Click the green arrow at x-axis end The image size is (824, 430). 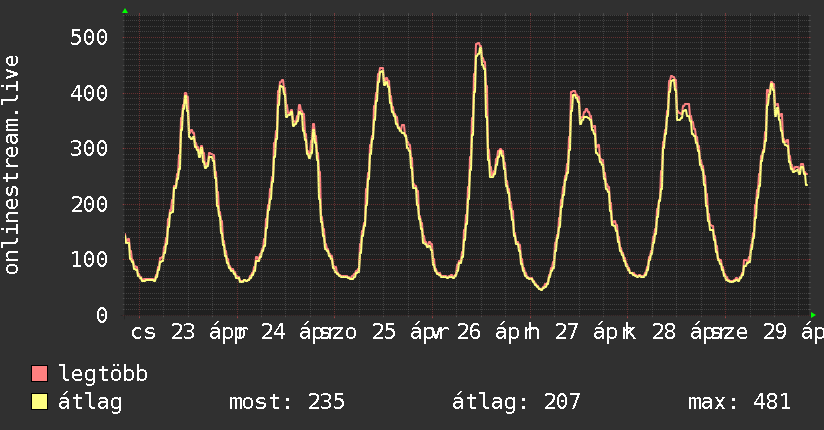pos(813,315)
